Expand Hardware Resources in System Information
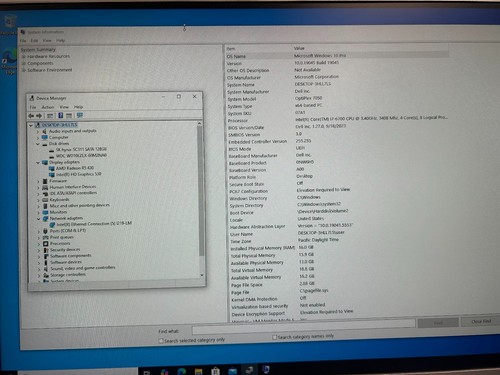 pyautogui.click(x=24, y=57)
